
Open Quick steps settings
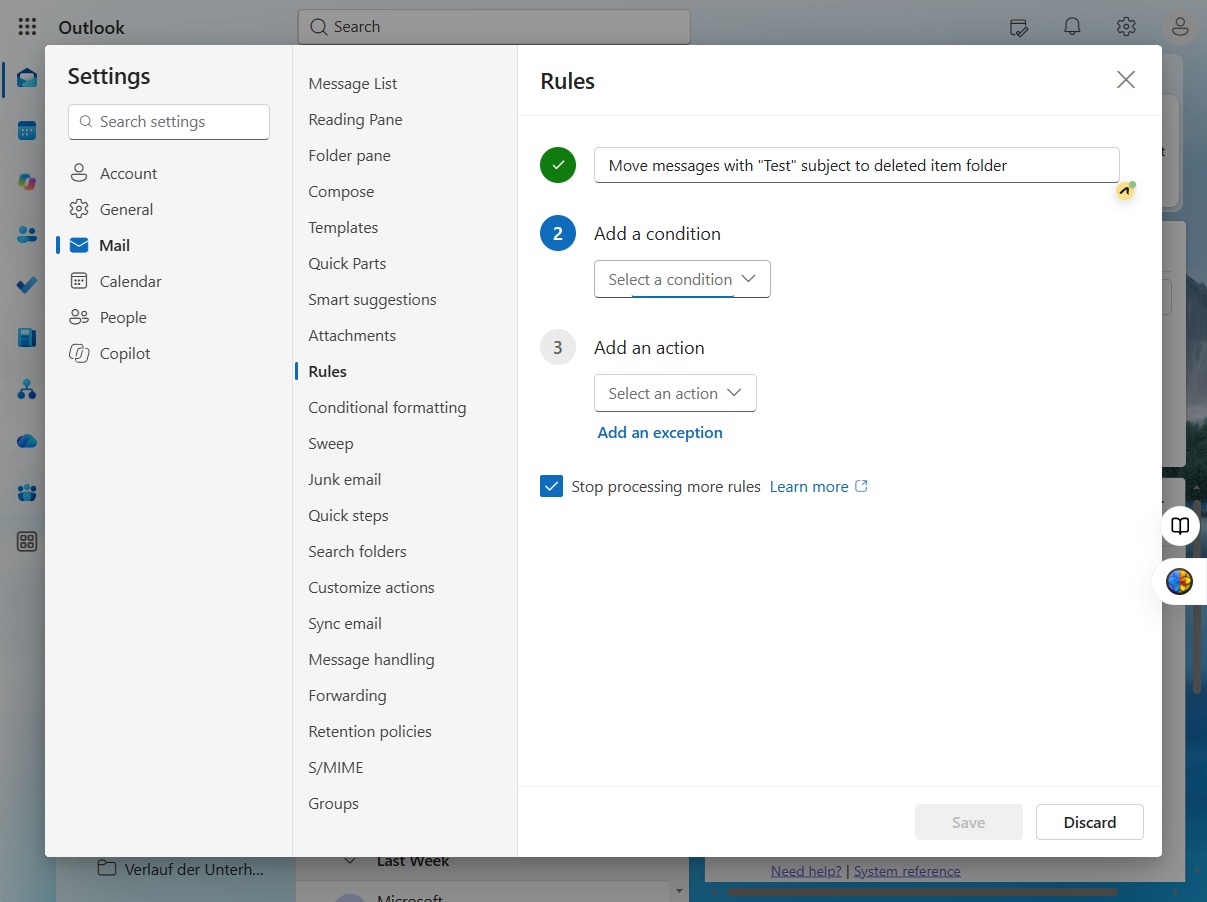coord(348,515)
